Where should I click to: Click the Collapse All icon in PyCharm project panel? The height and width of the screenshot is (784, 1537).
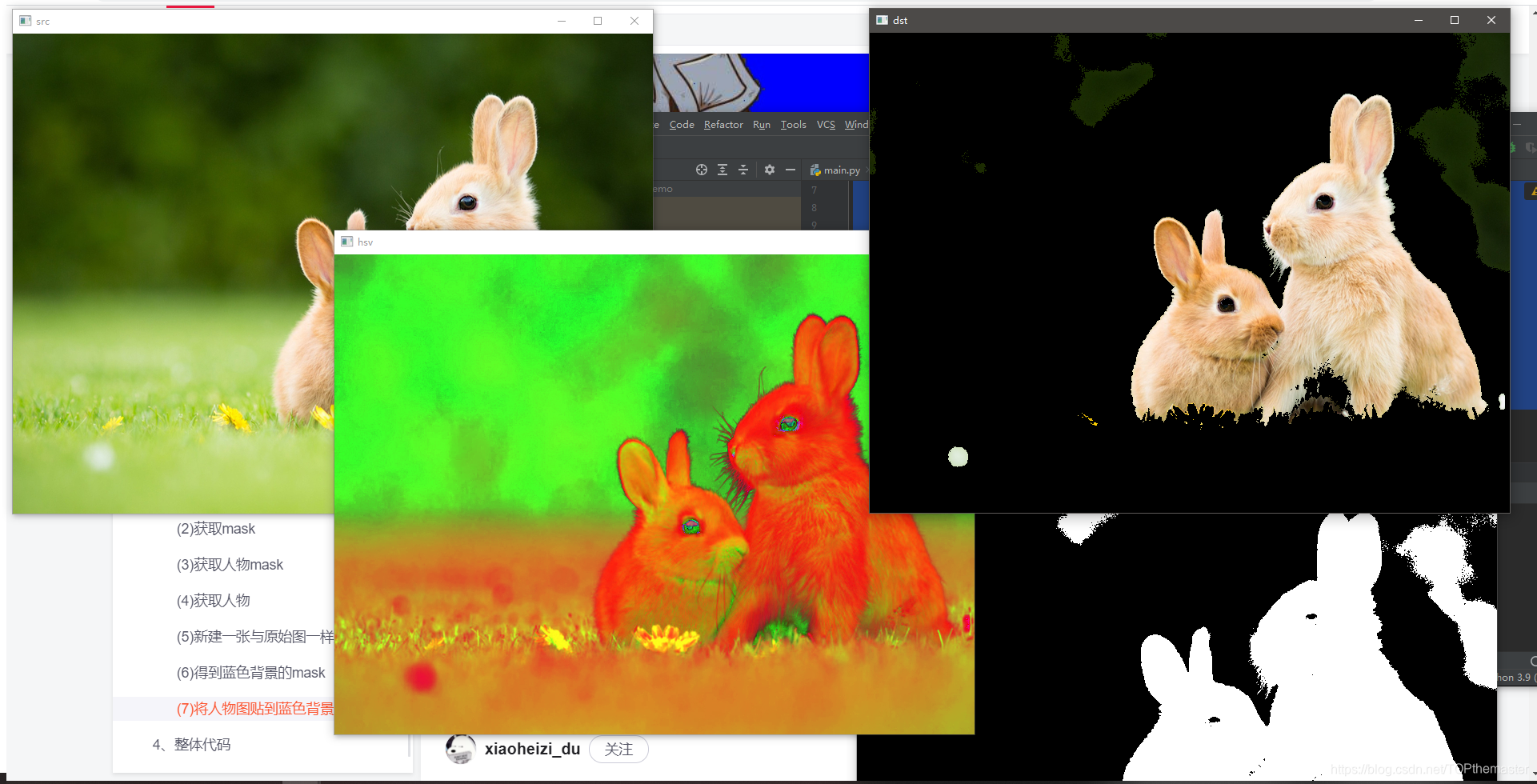point(743,170)
